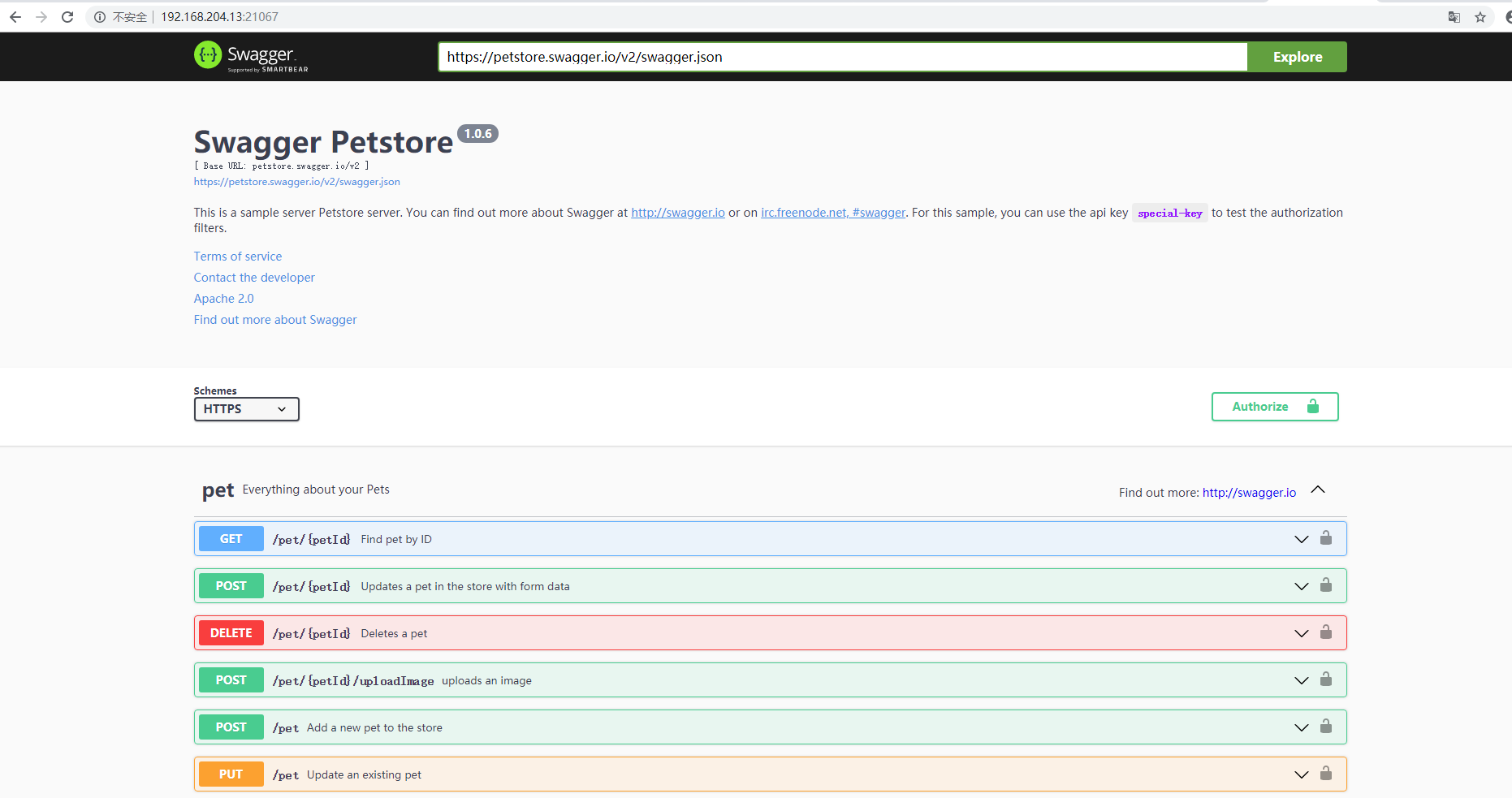Click lock icon on Updates a pet row
Viewport: 1512px width, 798px height.
[1326, 584]
